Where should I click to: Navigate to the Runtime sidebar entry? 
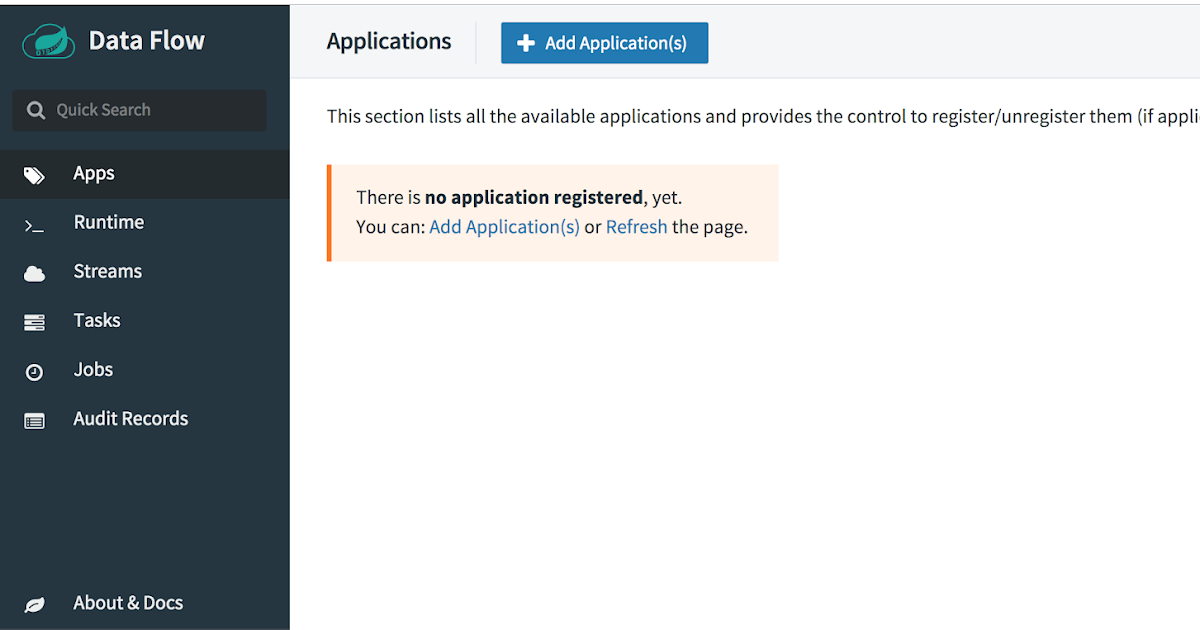107,222
